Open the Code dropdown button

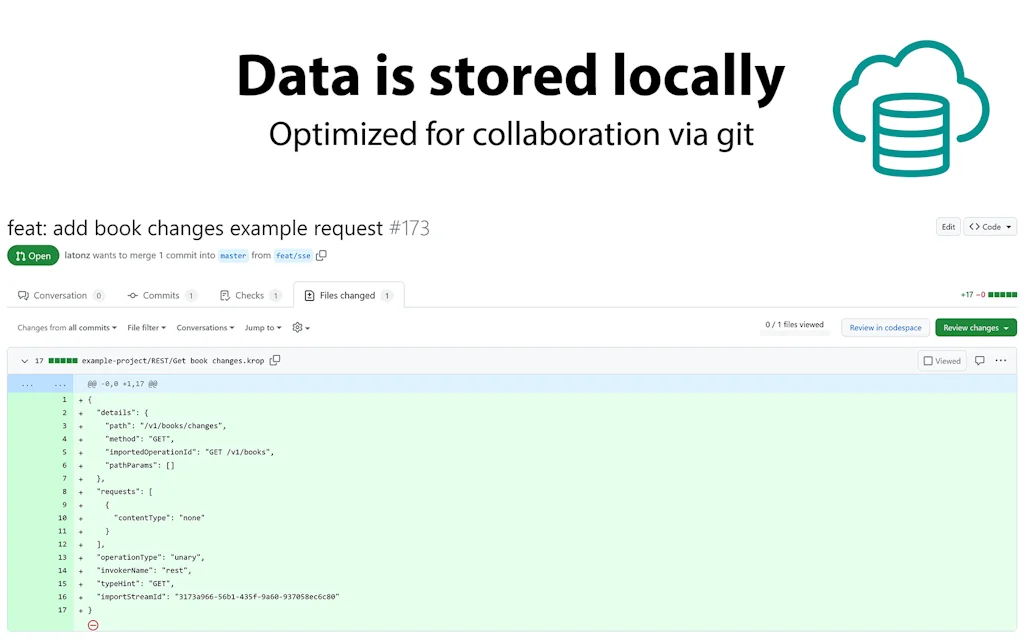pyautogui.click(x=990, y=227)
